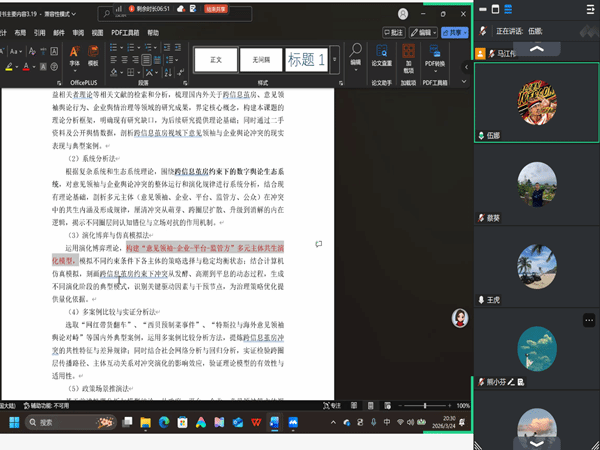Open the more options button on 熊小芬's tile
The image size is (600, 450).
pyautogui.click(x=590, y=320)
